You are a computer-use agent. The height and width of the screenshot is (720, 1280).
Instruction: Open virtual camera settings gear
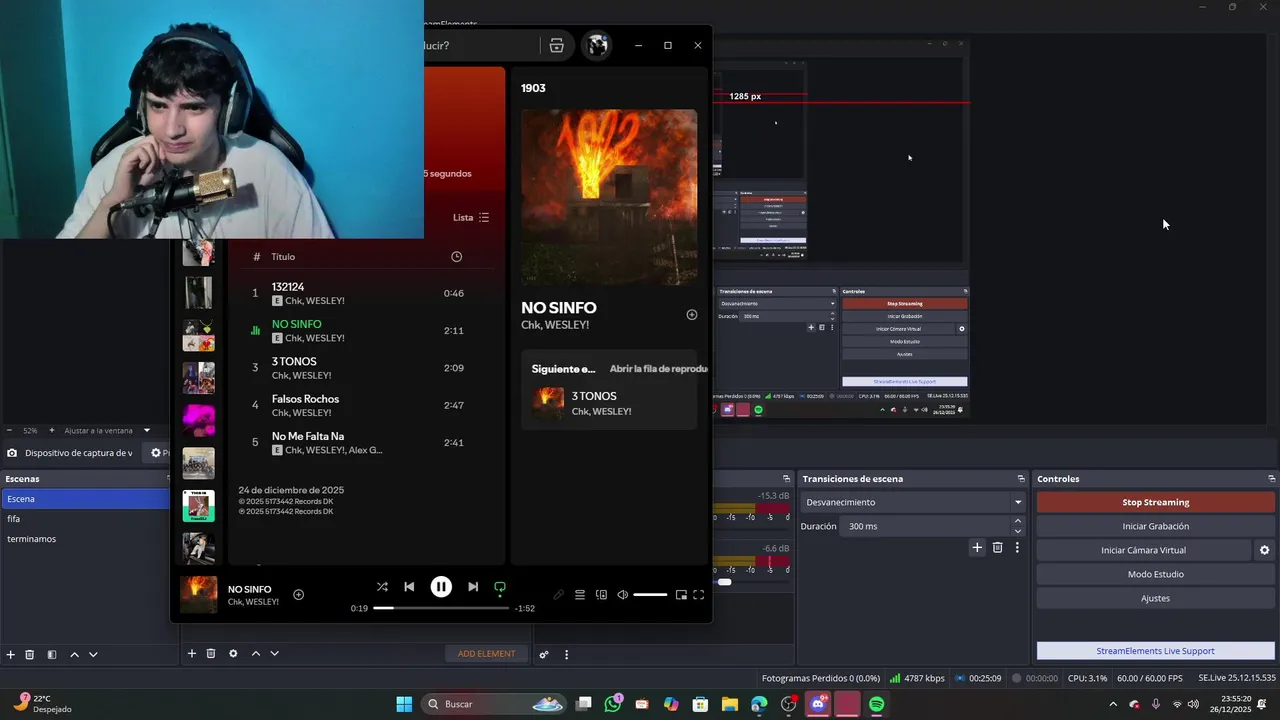1264,550
